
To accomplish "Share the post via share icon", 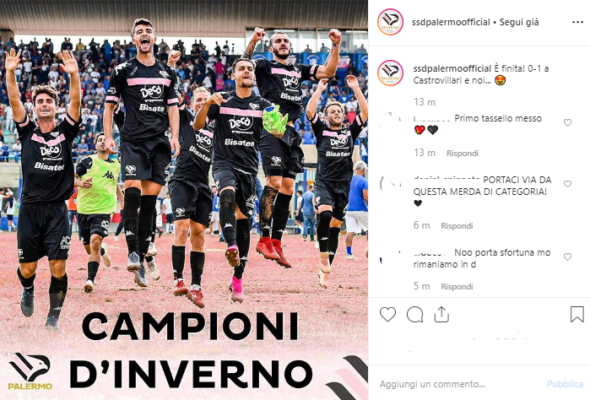I will 441,315.
